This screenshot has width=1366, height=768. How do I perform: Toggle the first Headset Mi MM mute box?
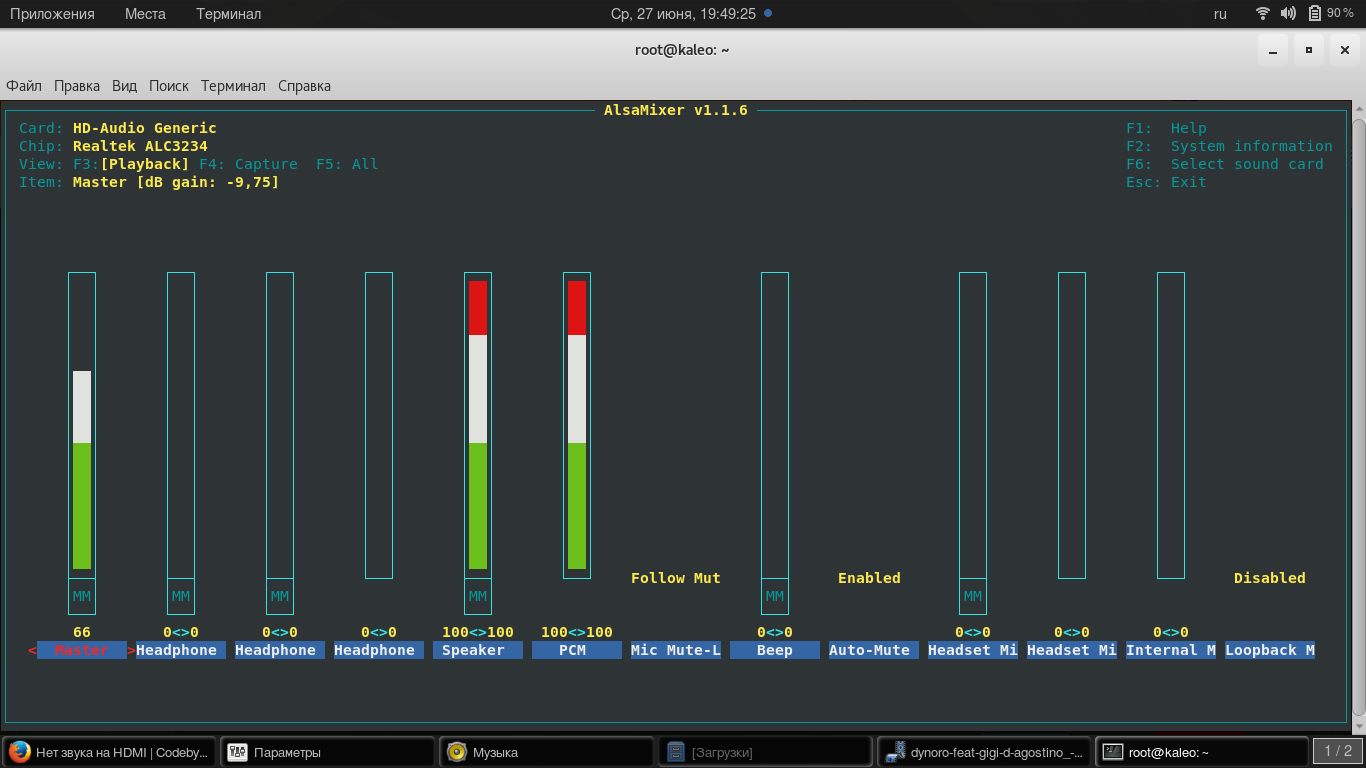click(x=973, y=596)
